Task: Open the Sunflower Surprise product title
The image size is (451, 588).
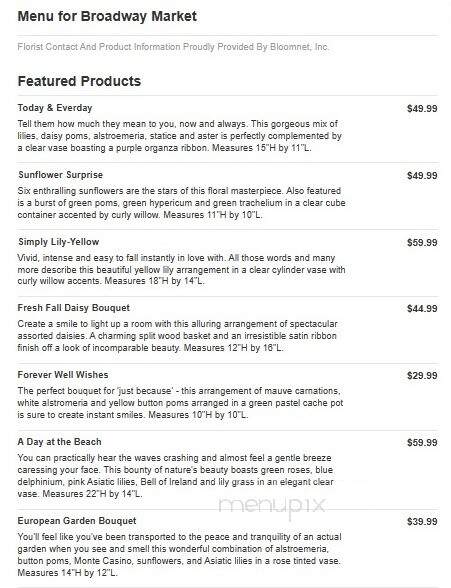Action: (60, 175)
